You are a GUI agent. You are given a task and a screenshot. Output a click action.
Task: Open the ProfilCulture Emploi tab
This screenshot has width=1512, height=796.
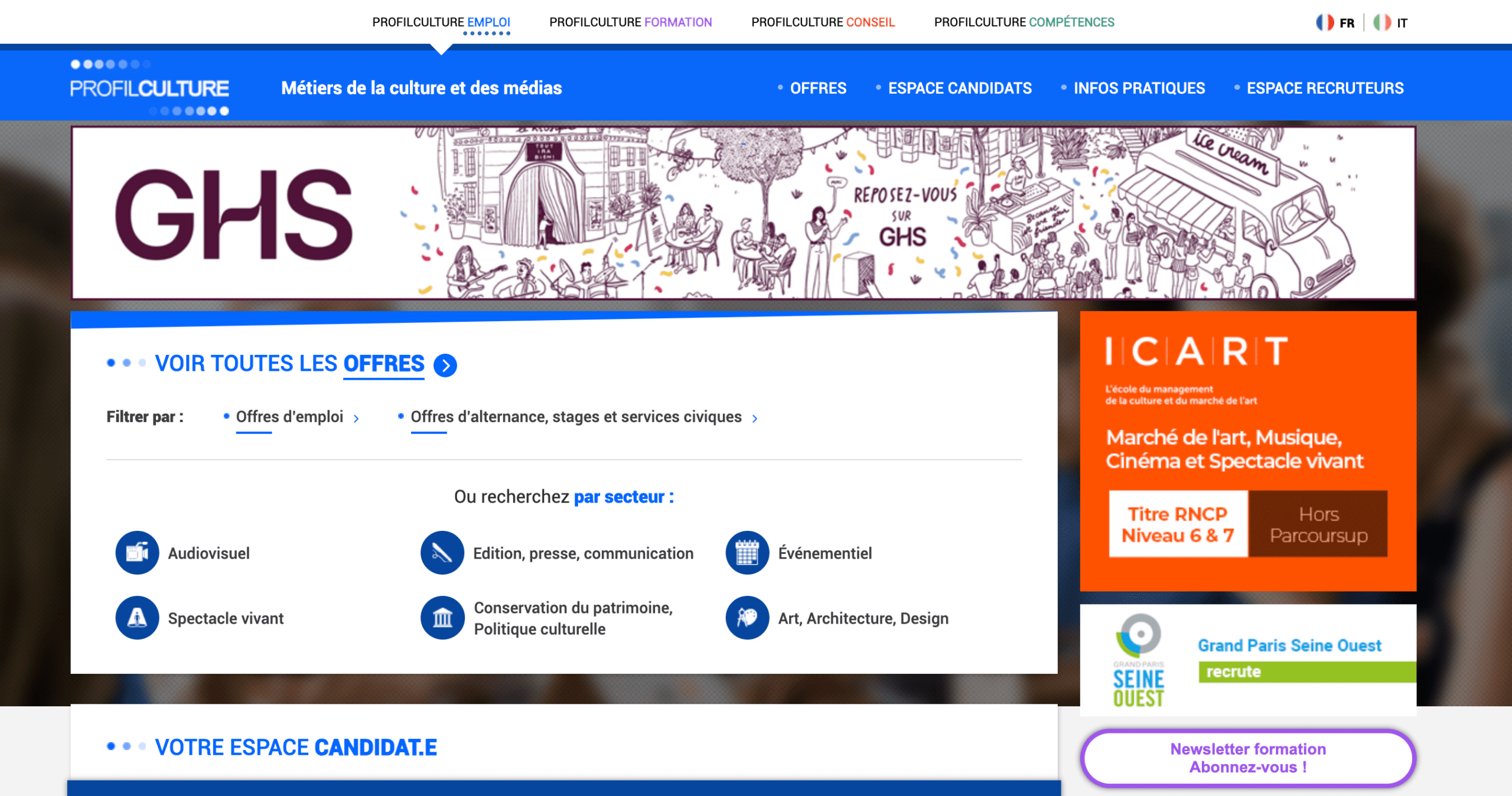[441, 22]
